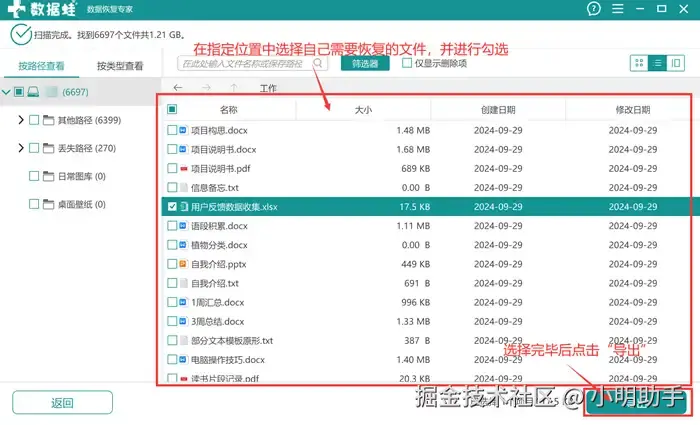Open the help question-mark icon

593,8
